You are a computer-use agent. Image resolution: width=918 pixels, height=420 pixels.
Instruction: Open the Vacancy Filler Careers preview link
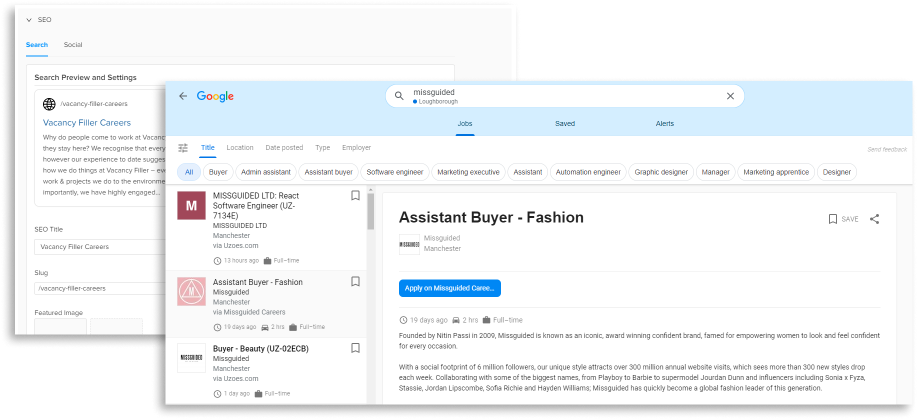87,122
